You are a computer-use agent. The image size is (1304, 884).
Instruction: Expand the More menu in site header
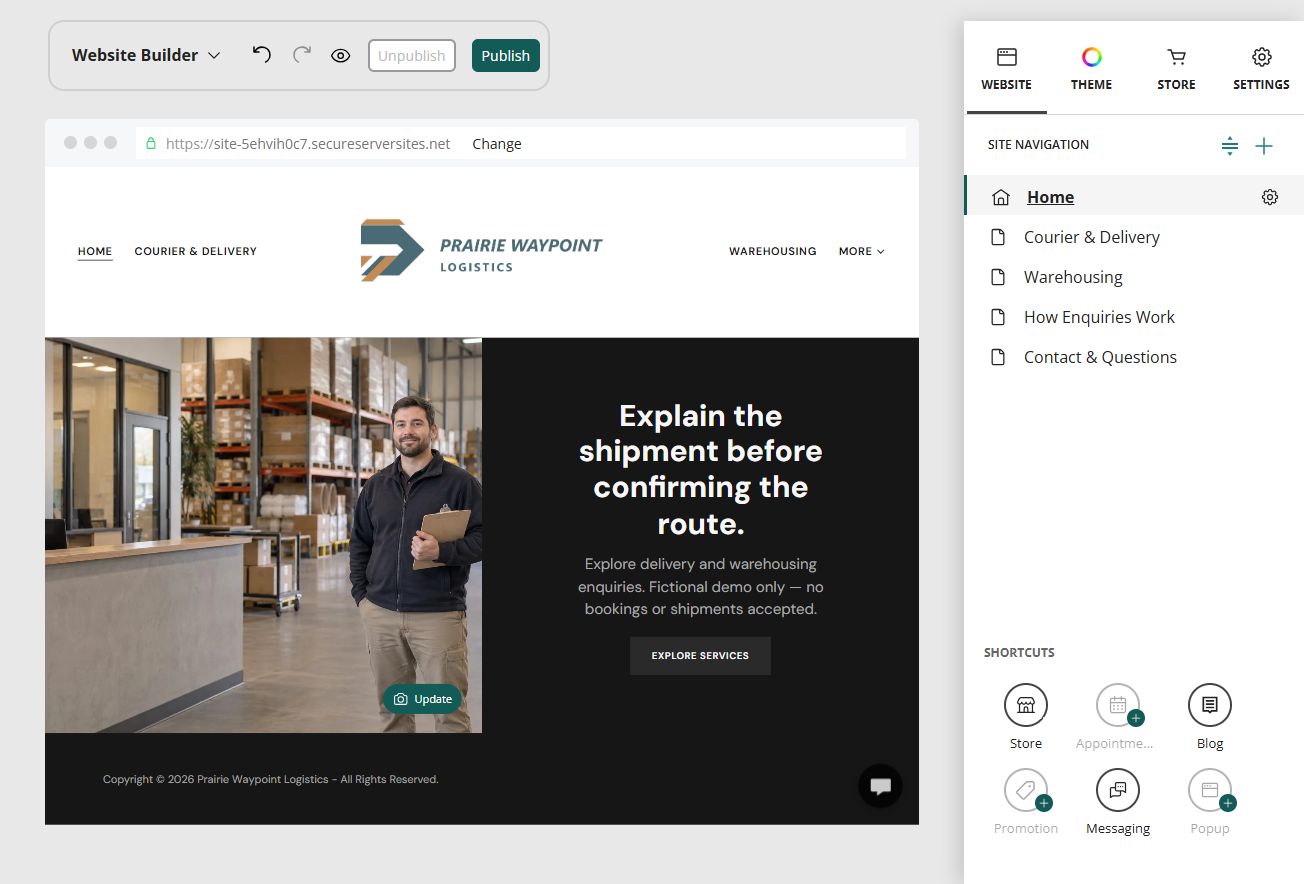(x=862, y=251)
